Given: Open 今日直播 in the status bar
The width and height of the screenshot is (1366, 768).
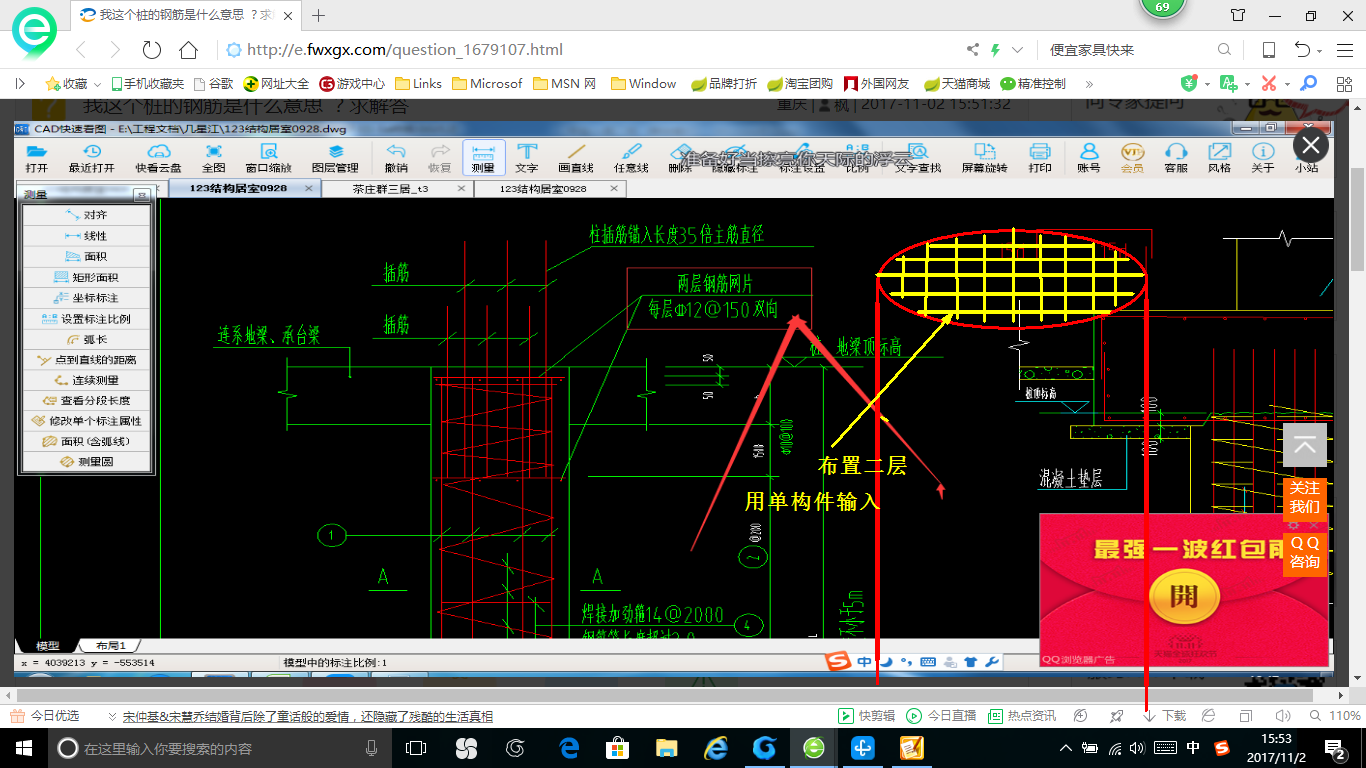Looking at the screenshot, I should [x=941, y=716].
